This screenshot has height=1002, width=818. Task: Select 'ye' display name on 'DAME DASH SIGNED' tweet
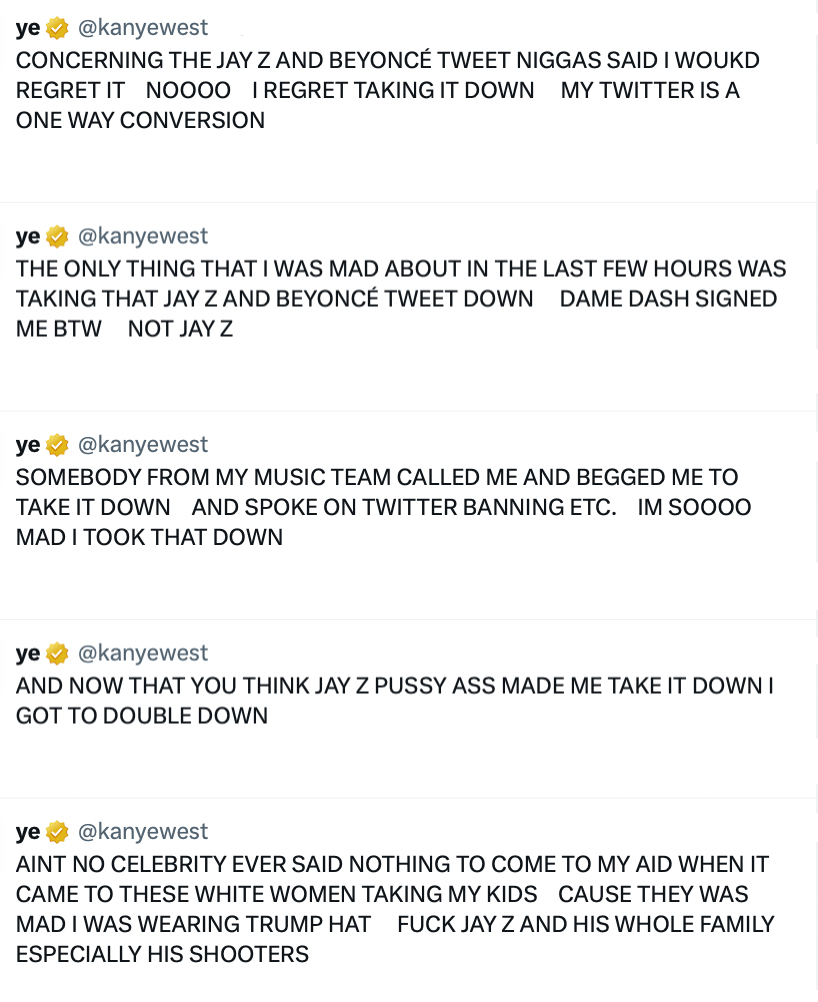[x=28, y=238]
